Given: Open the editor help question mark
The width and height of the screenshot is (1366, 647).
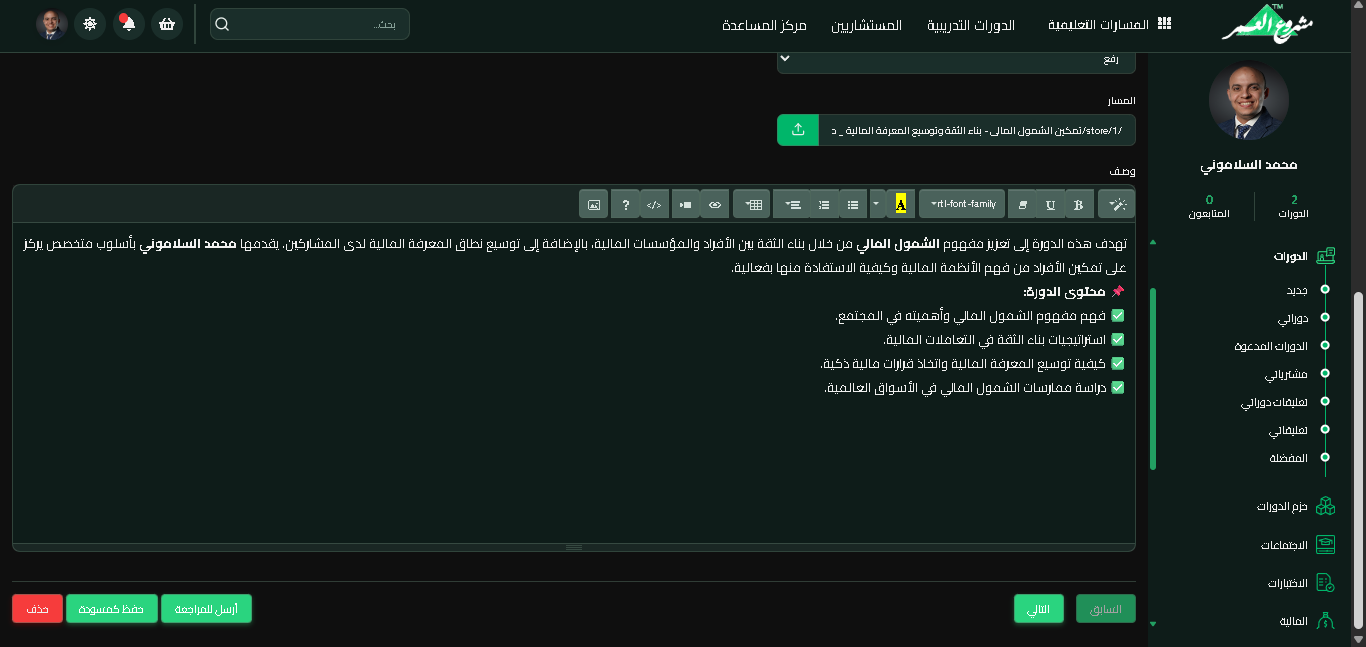Looking at the screenshot, I should click(x=625, y=204).
